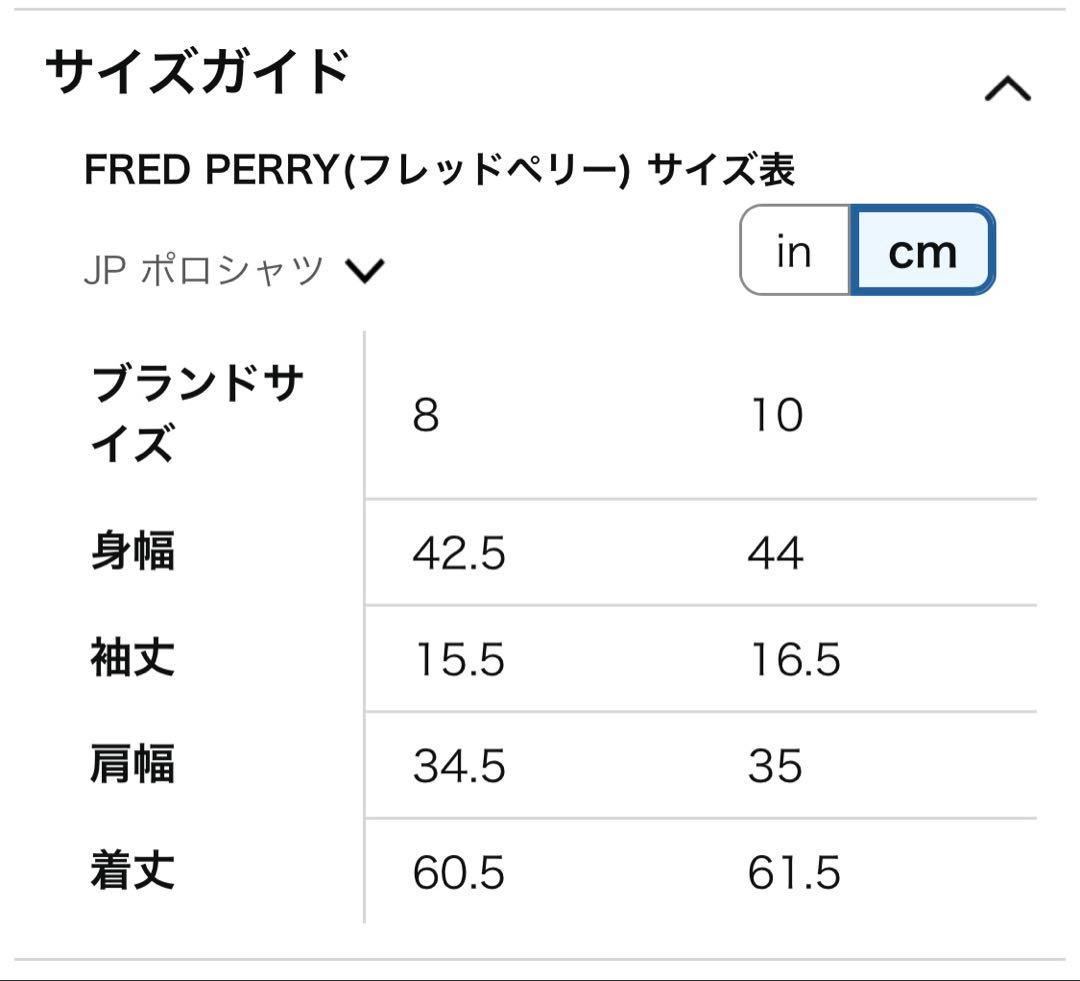Select the 肩幅 row label
The height and width of the screenshot is (981, 1080).
coord(133,765)
